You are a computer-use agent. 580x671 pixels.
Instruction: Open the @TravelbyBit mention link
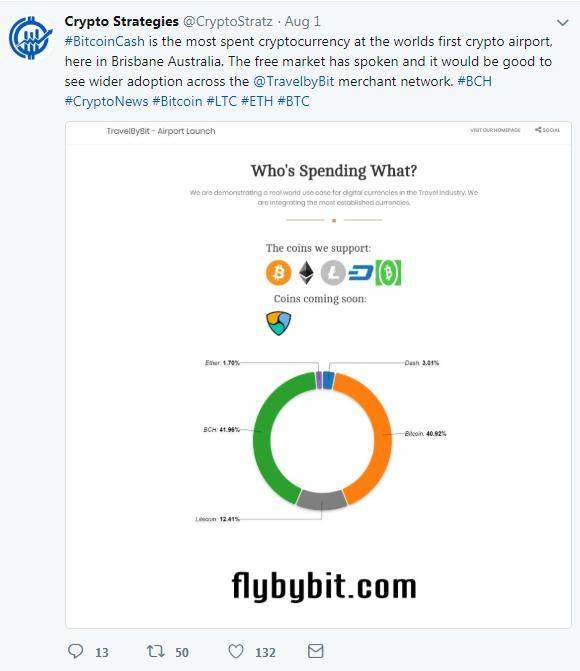(x=294, y=81)
